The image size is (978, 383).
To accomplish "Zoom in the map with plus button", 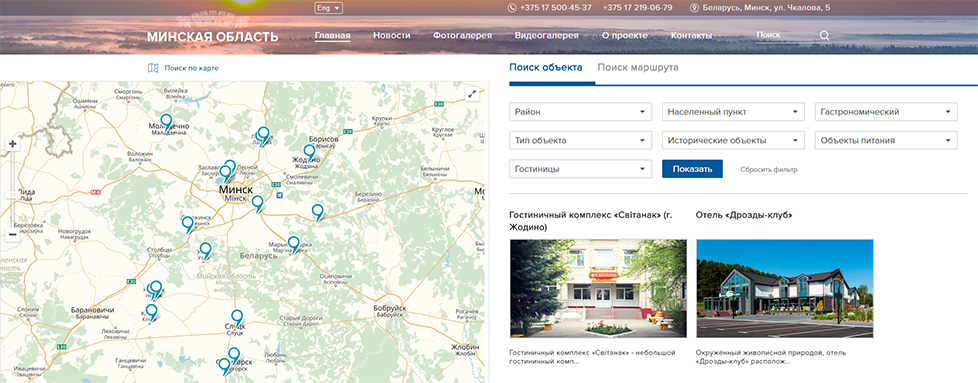I will [12, 144].
